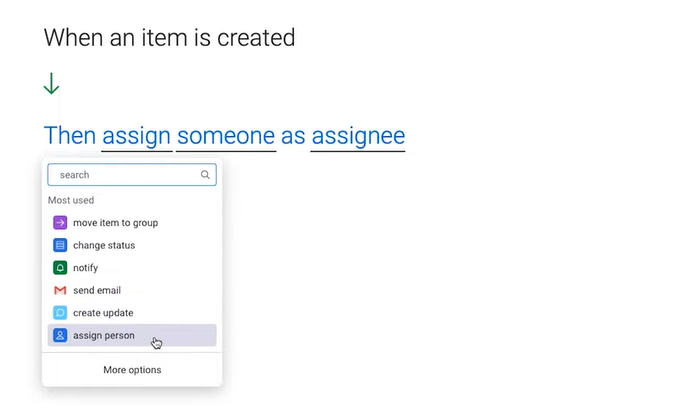Image resolution: width=688 pixels, height=416 pixels.
Task: Open More options in the action list
Action: 132,370
